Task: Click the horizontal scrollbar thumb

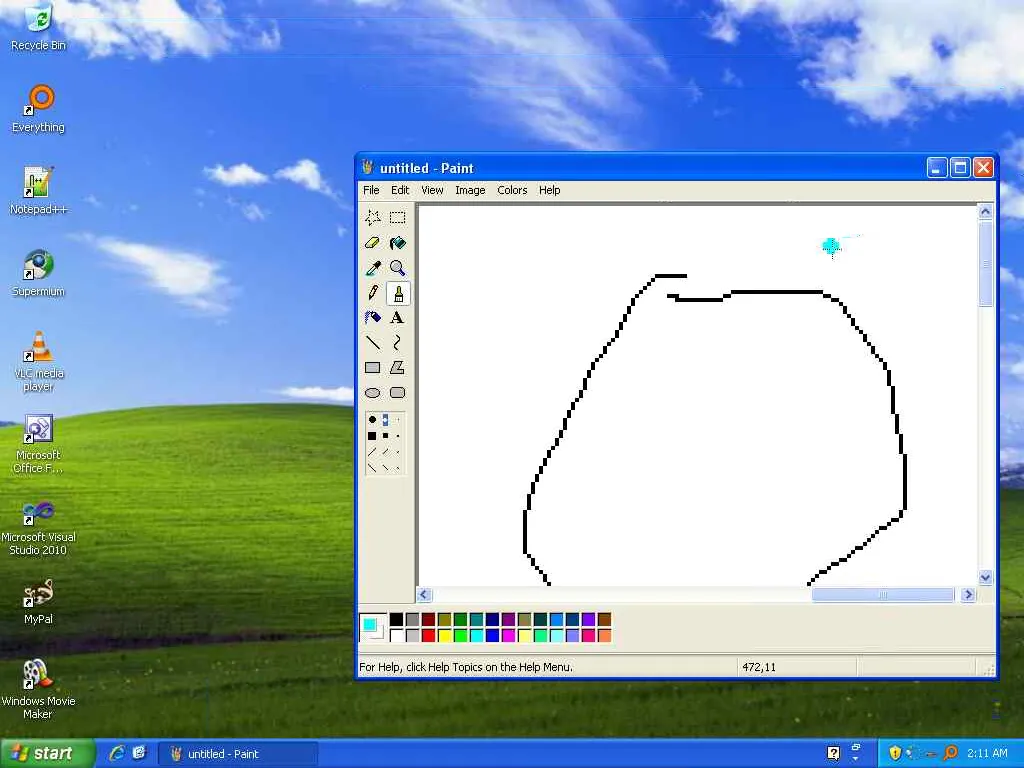Action: (x=883, y=594)
